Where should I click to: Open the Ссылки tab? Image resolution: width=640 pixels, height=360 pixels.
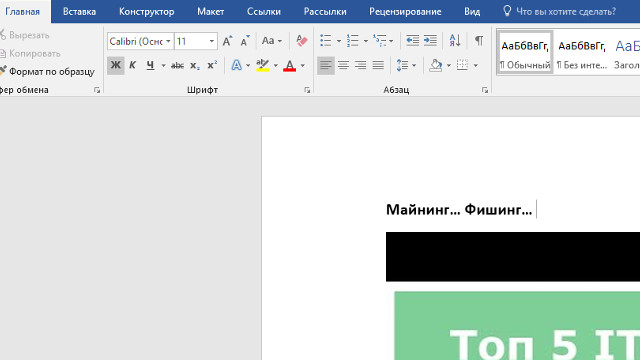click(x=264, y=11)
